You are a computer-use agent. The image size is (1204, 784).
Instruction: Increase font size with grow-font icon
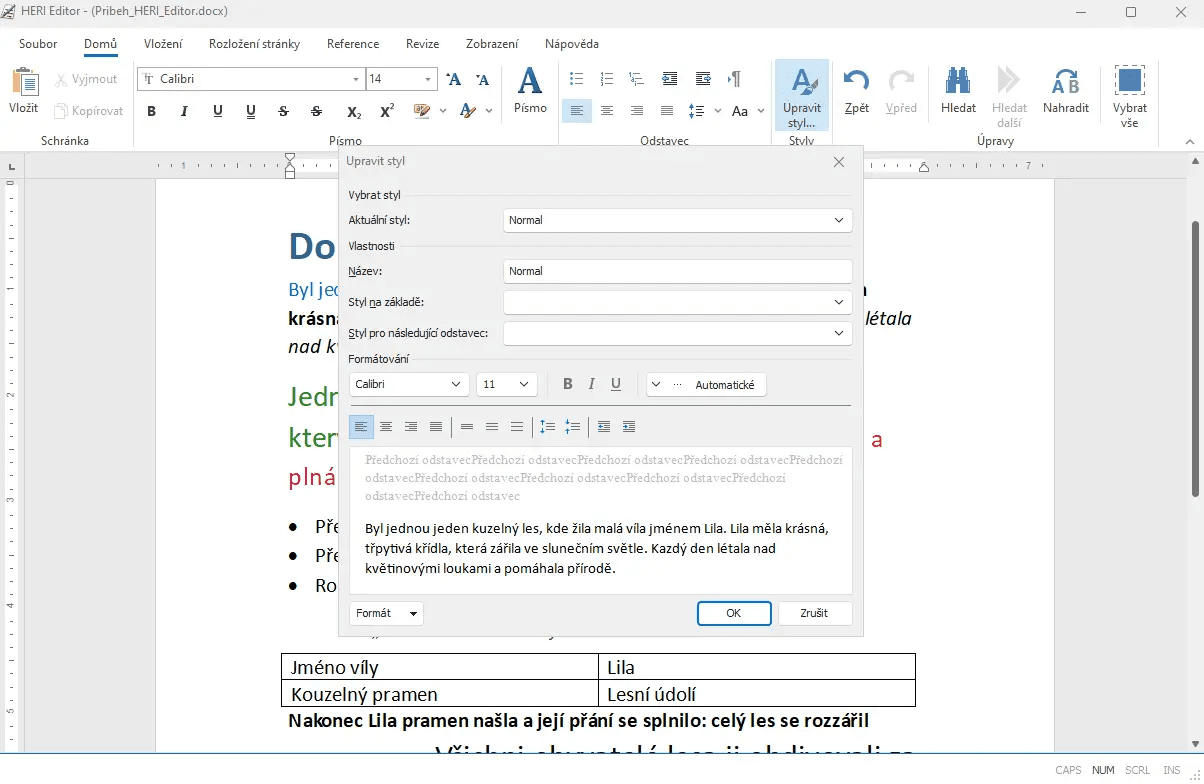coord(453,79)
